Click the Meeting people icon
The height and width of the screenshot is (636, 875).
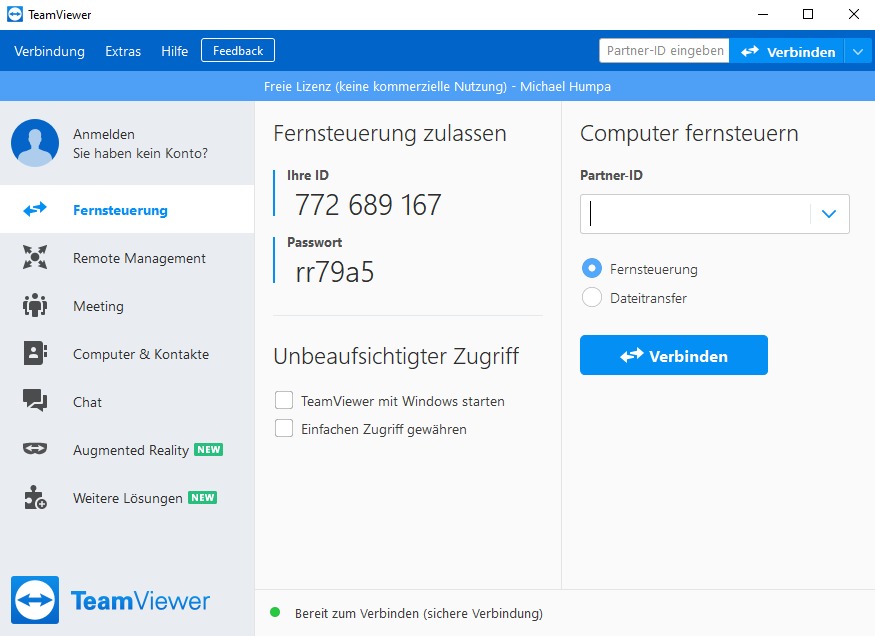click(35, 305)
